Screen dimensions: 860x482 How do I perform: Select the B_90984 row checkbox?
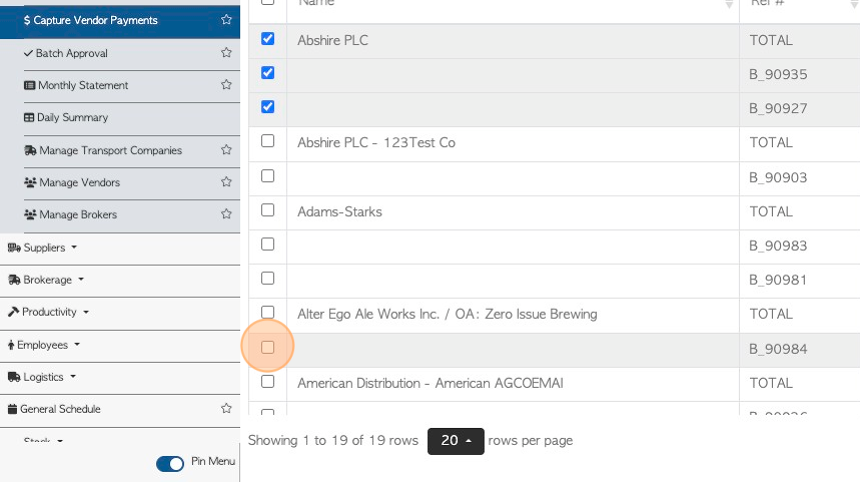(268, 347)
